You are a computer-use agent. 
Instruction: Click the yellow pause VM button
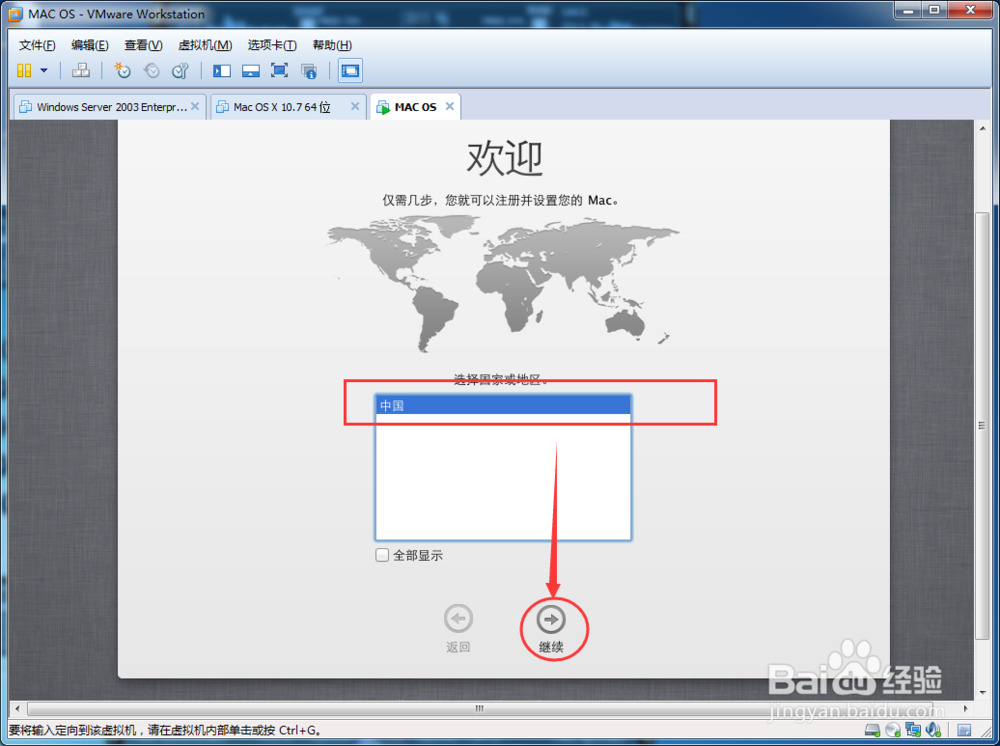click(24, 70)
